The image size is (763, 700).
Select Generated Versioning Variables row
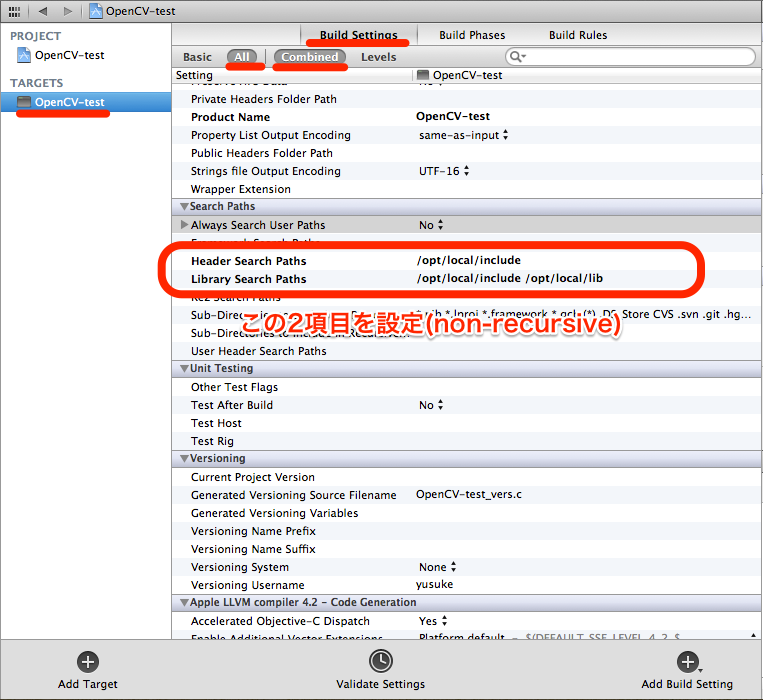(466, 513)
